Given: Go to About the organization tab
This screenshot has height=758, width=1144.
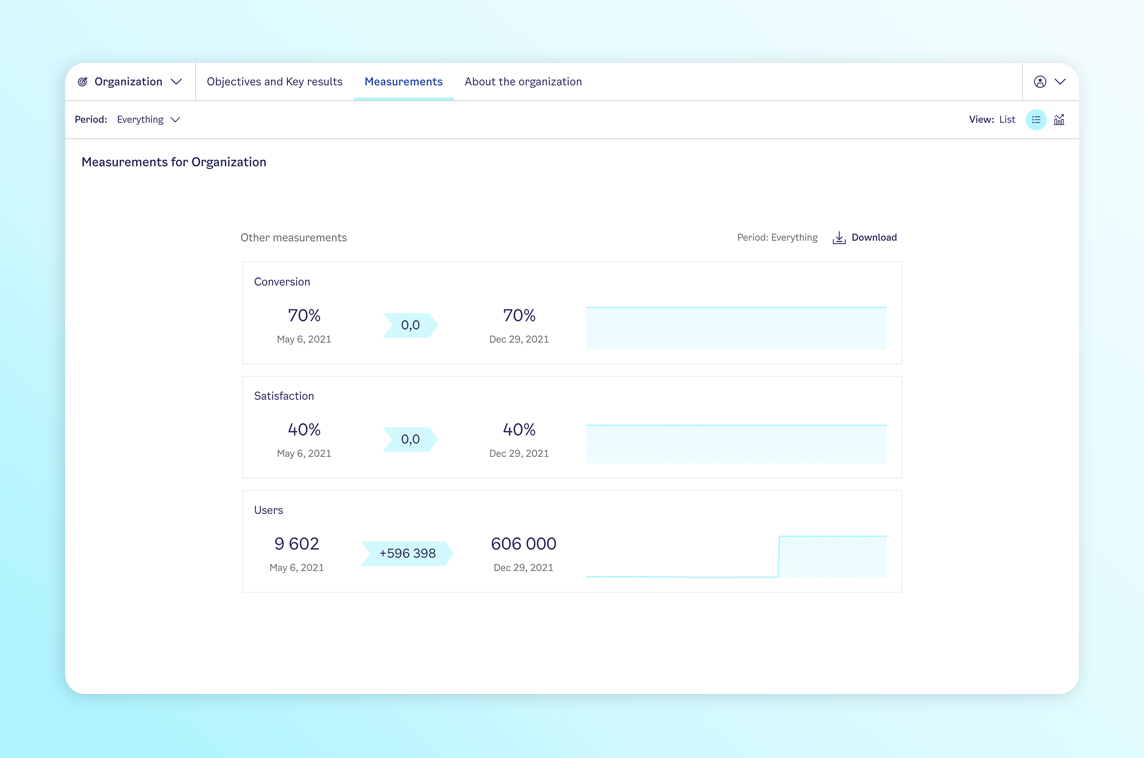Looking at the screenshot, I should (523, 82).
